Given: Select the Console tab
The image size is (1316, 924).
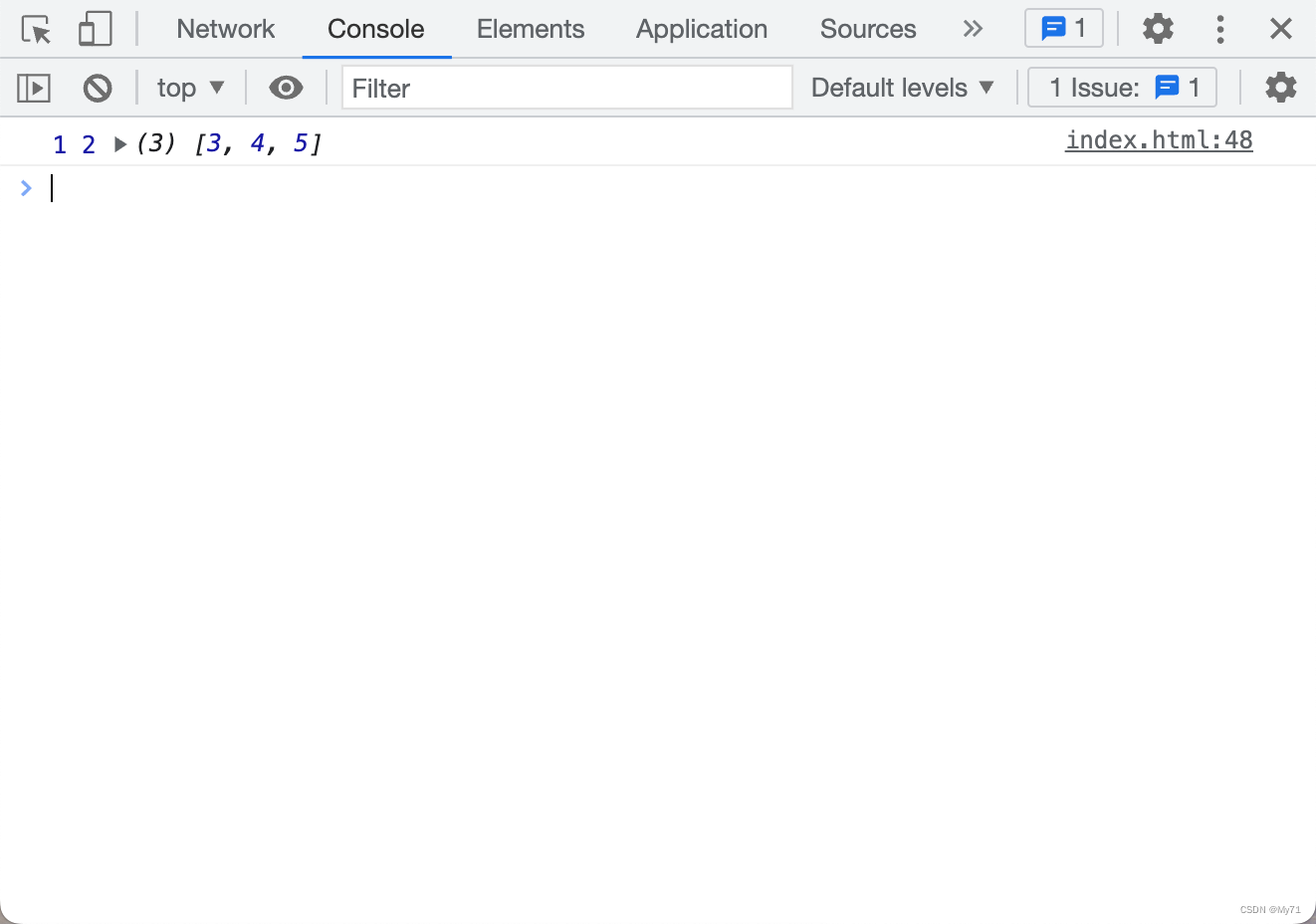Looking at the screenshot, I should [x=375, y=29].
